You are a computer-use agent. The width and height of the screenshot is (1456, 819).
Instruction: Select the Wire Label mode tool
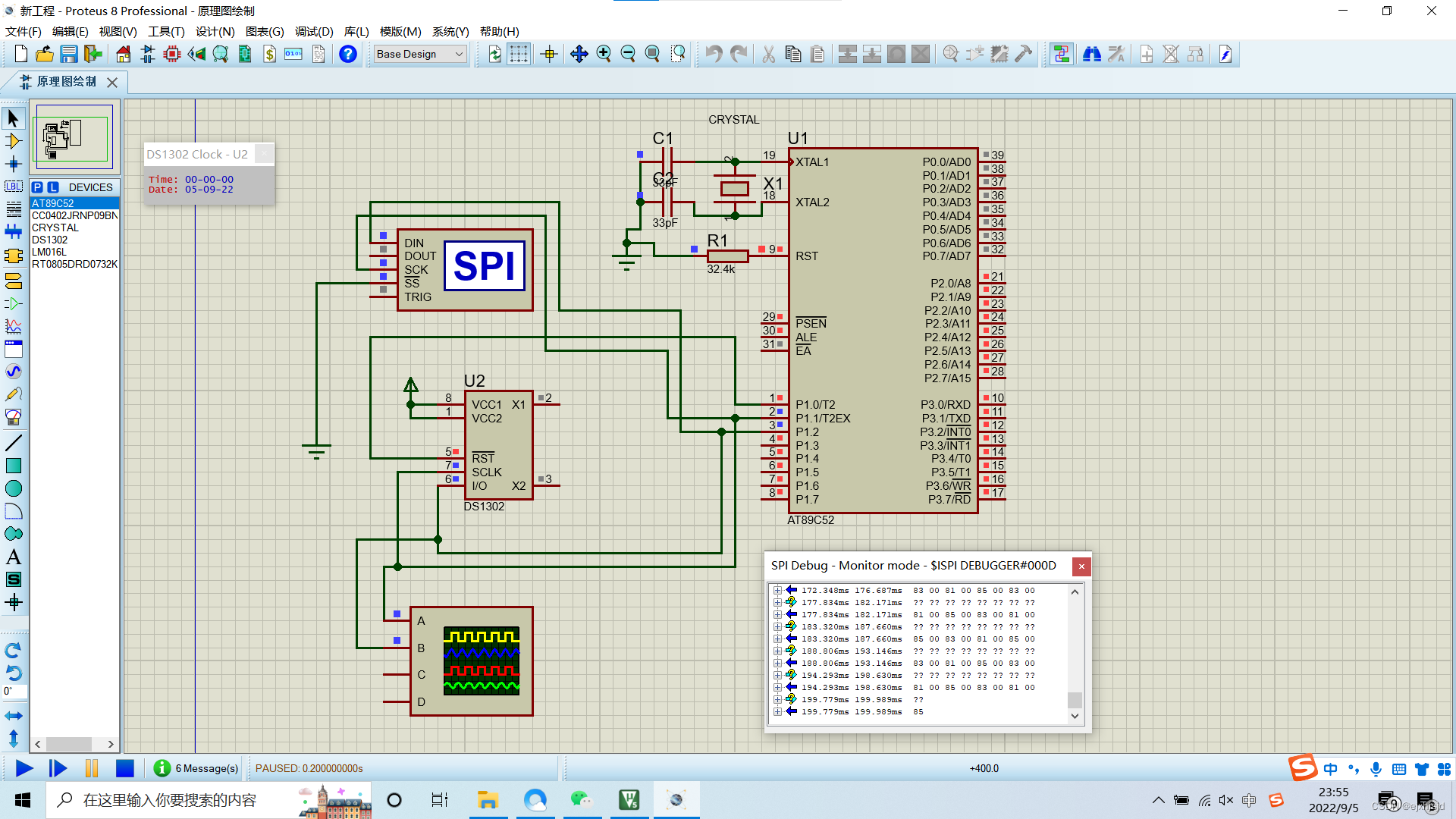pyautogui.click(x=13, y=187)
